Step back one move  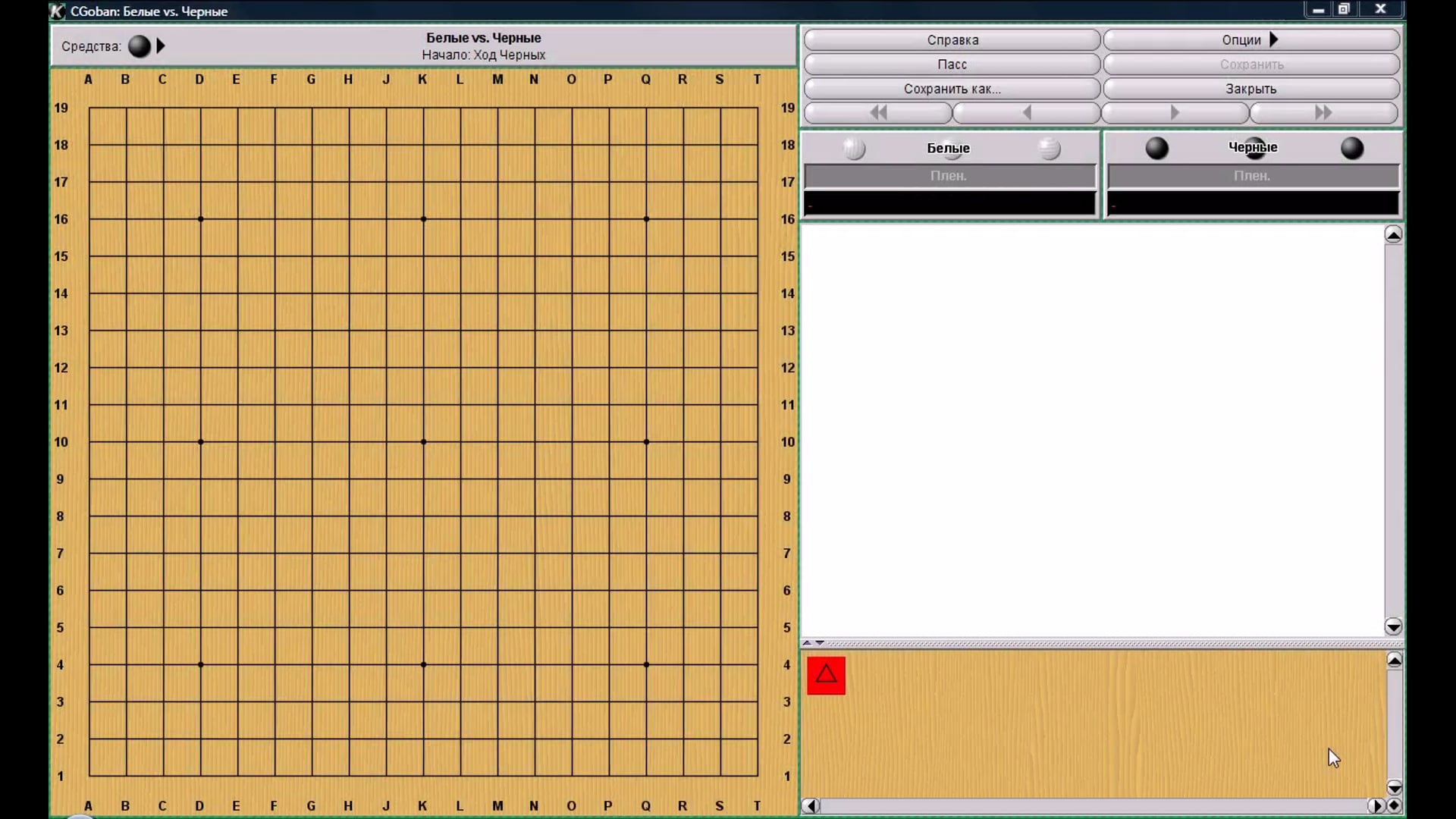tap(1026, 113)
